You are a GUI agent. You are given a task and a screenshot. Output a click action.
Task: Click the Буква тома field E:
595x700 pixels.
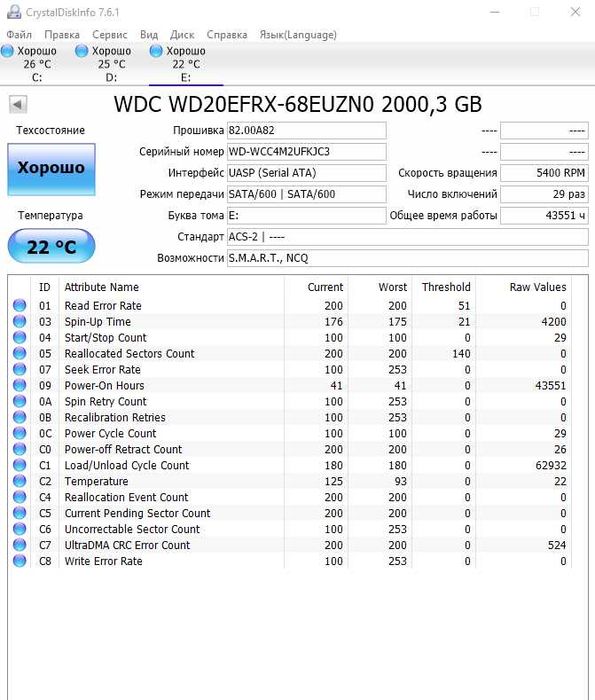click(307, 216)
